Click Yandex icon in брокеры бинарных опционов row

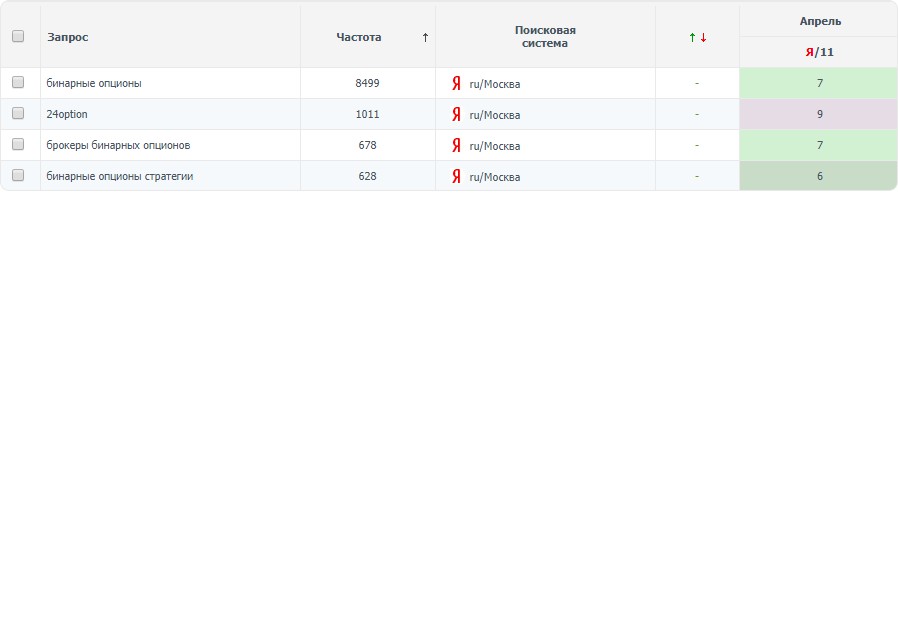456,145
